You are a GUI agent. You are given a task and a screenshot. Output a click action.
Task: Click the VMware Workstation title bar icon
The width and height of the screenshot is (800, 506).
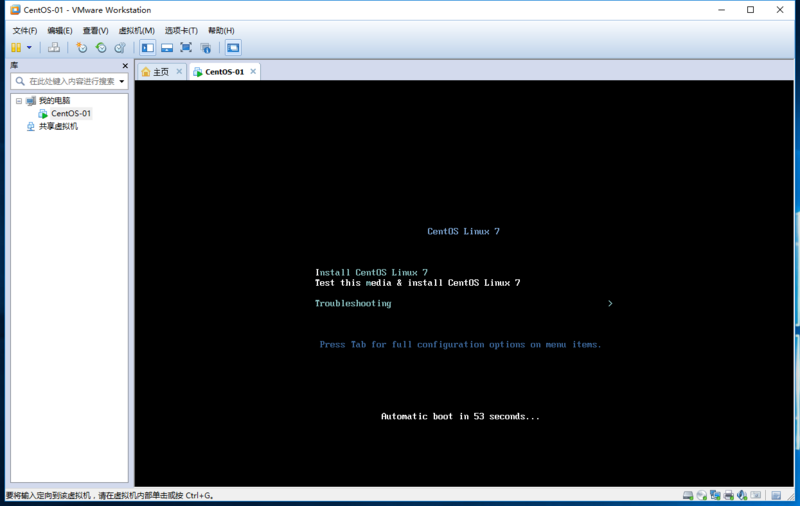click(15, 10)
